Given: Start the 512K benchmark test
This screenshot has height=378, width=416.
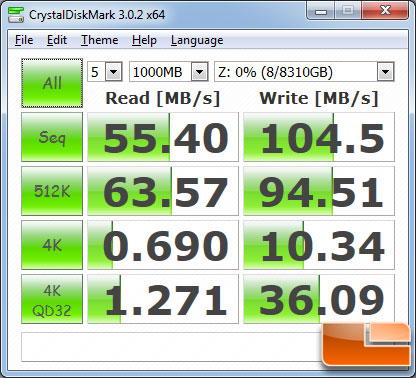Looking at the screenshot, I should (x=52, y=191).
